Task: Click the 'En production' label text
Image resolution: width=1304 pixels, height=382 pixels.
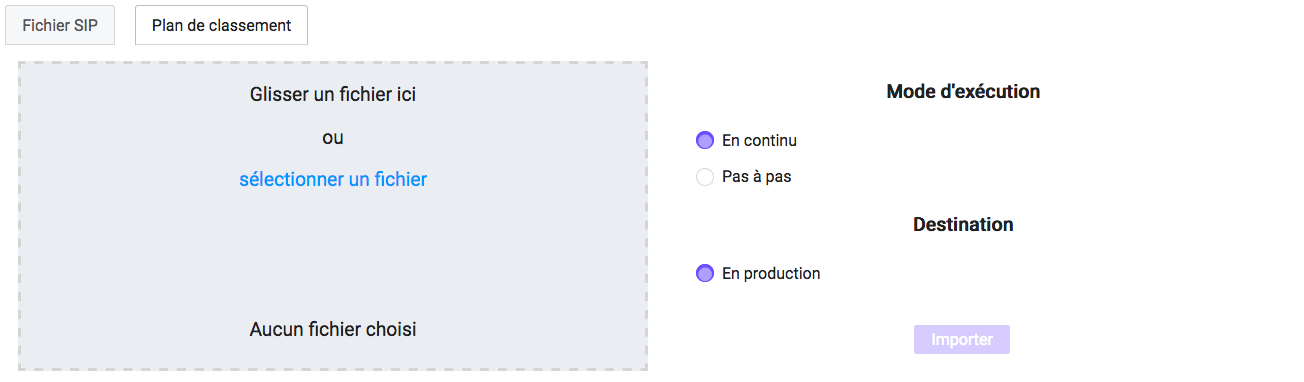Action: pos(771,273)
